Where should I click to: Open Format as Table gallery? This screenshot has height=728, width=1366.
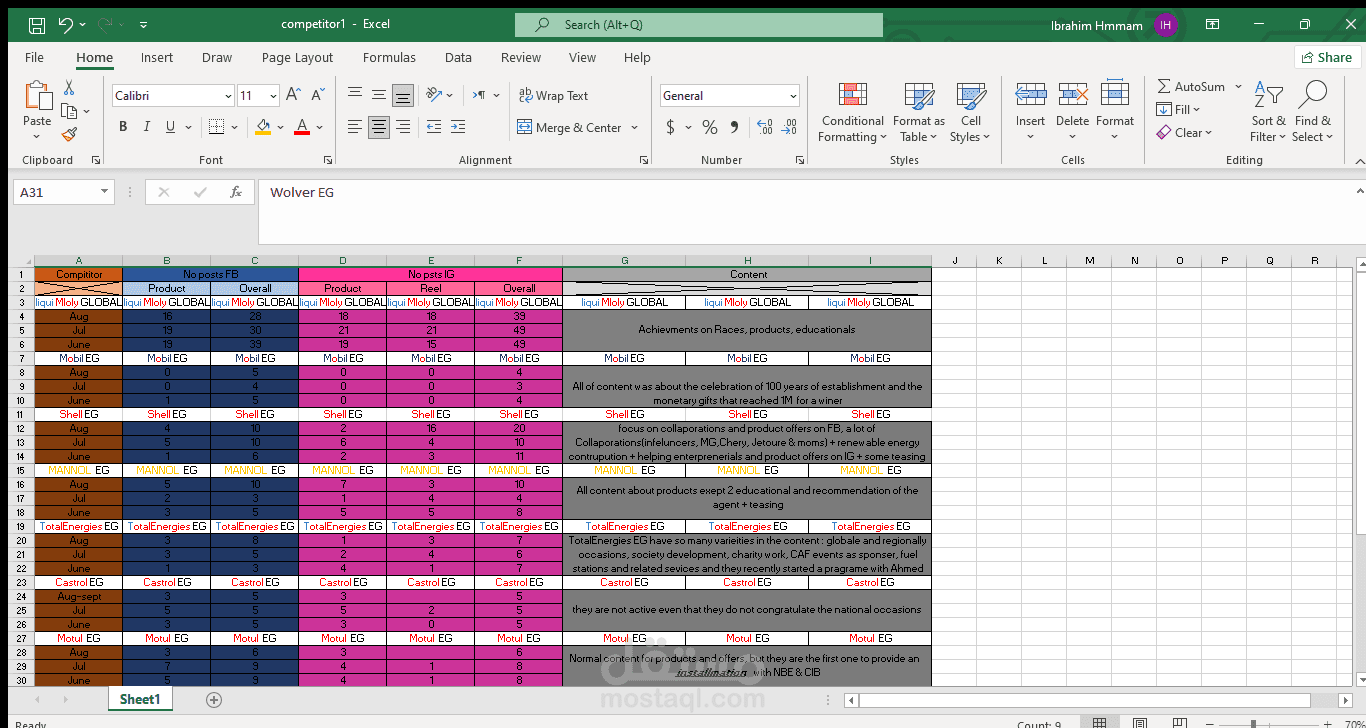point(919,112)
